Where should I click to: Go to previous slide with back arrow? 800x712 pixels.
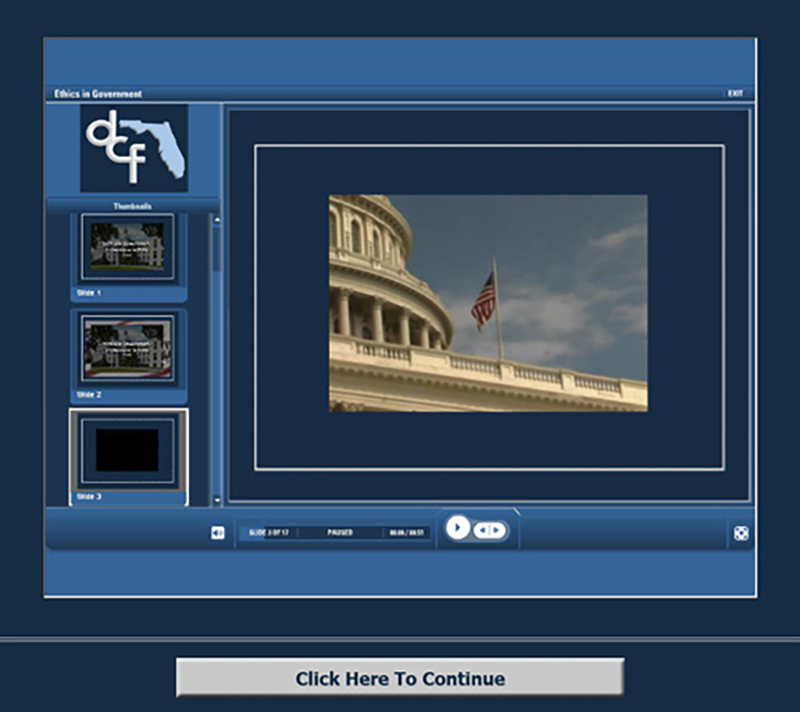point(481,529)
